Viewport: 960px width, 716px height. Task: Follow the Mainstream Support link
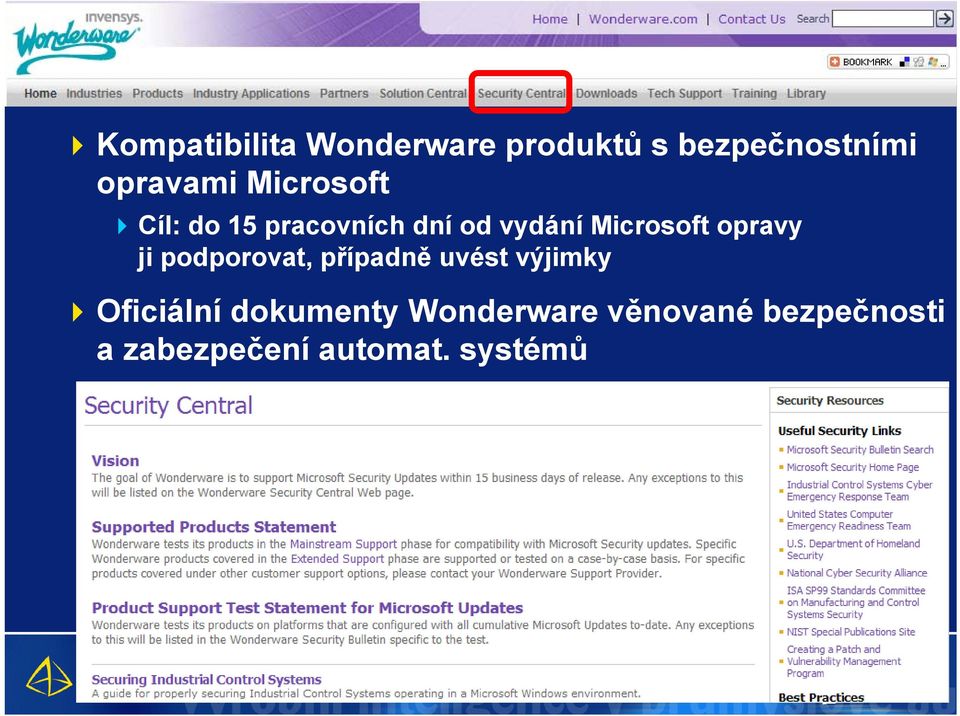343,544
